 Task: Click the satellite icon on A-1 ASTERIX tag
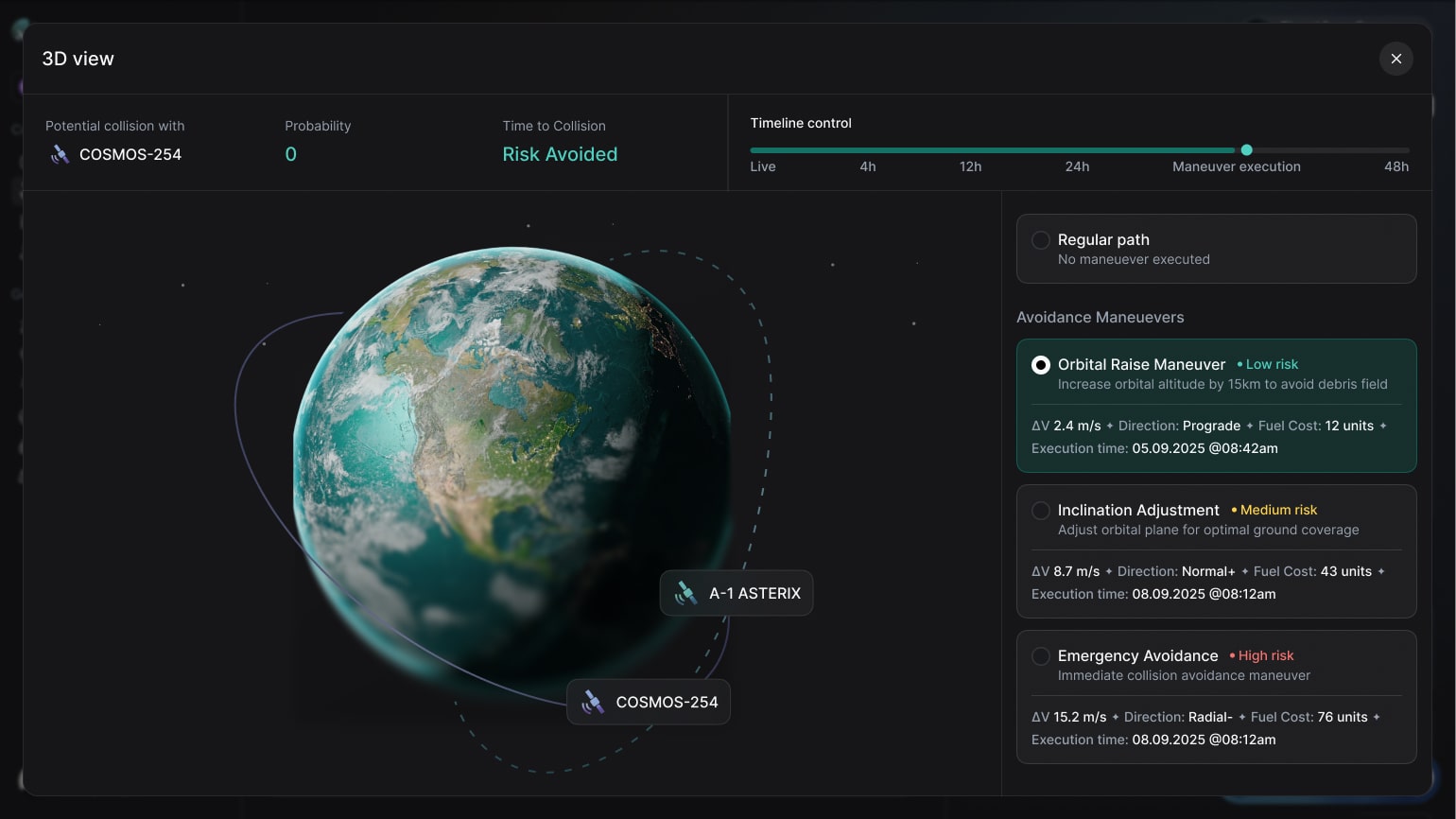pos(685,593)
